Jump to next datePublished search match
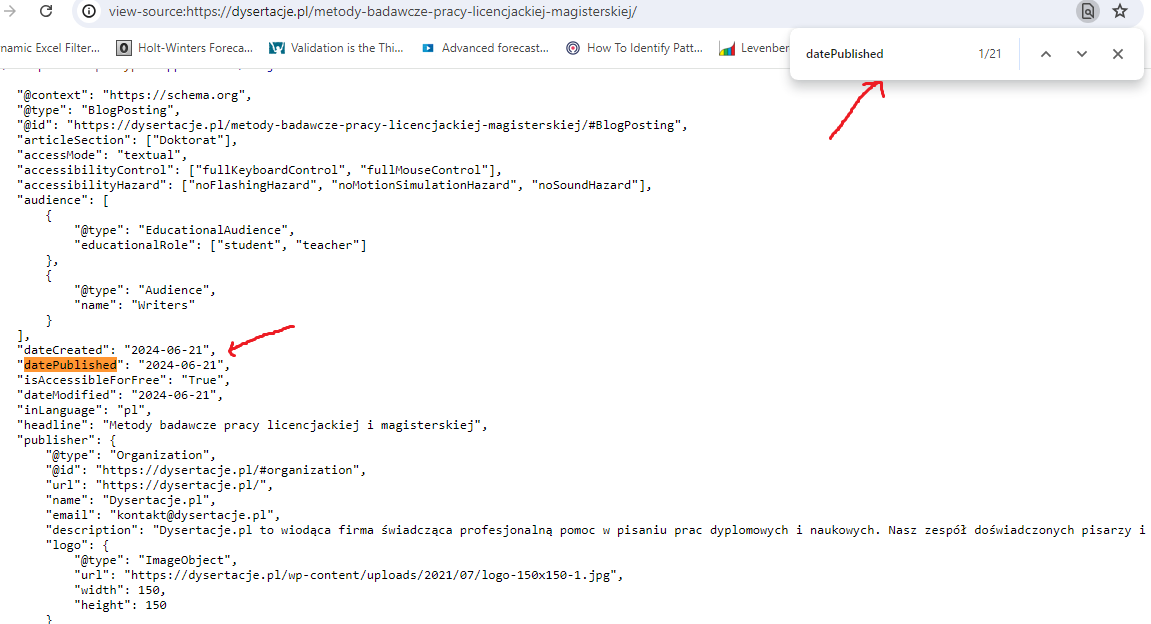Viewport: 1151px width, 624px height. (x=1082, y=54)
